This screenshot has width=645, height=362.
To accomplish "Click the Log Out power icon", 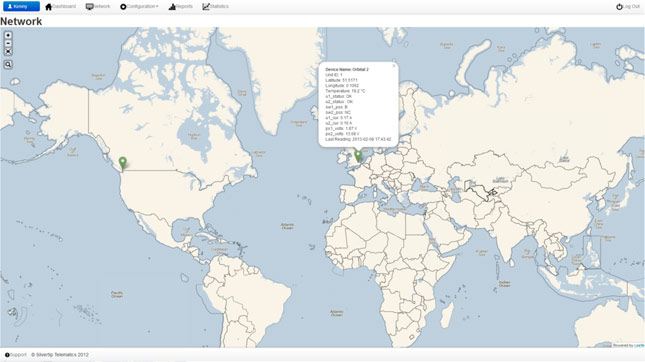I will [619, 7].
